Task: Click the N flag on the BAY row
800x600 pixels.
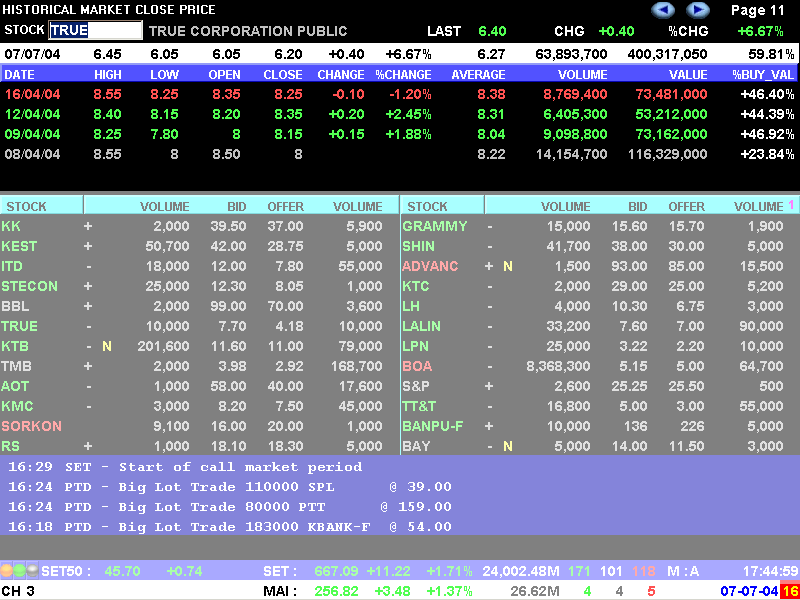Action: click(508, 446)
